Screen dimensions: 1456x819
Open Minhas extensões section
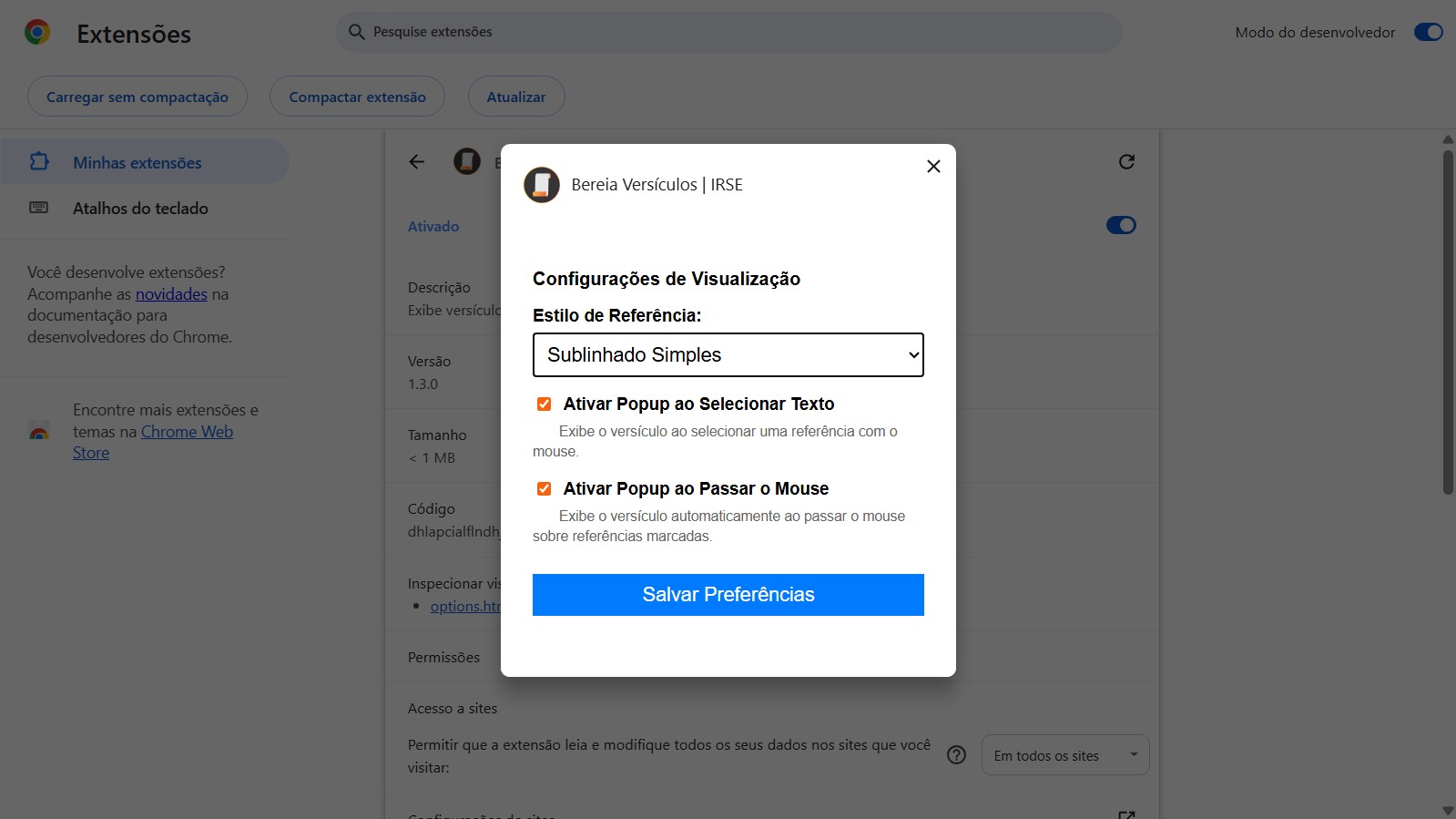coord(137,162)
